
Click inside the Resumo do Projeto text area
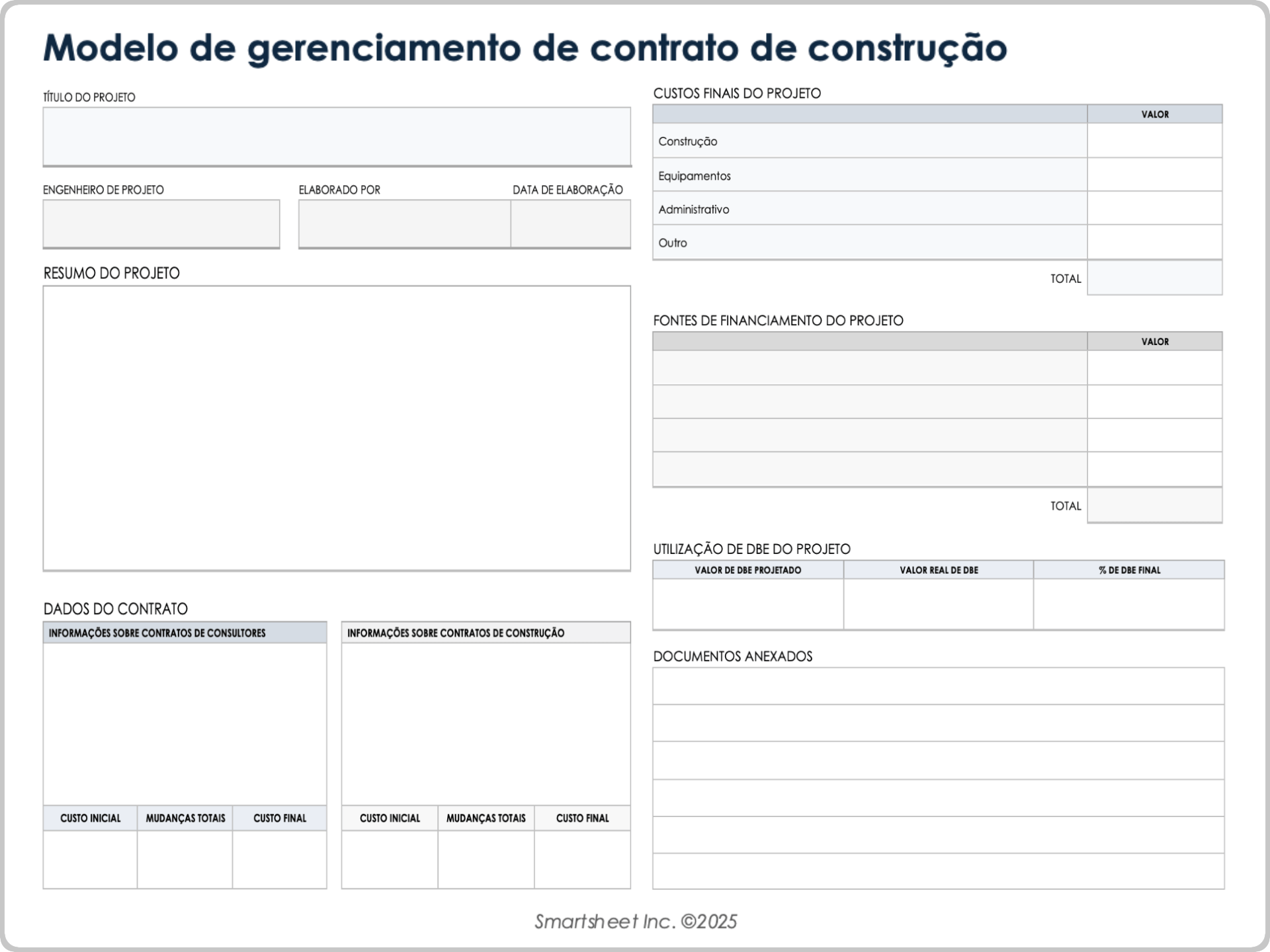click(x=337, y=428)
